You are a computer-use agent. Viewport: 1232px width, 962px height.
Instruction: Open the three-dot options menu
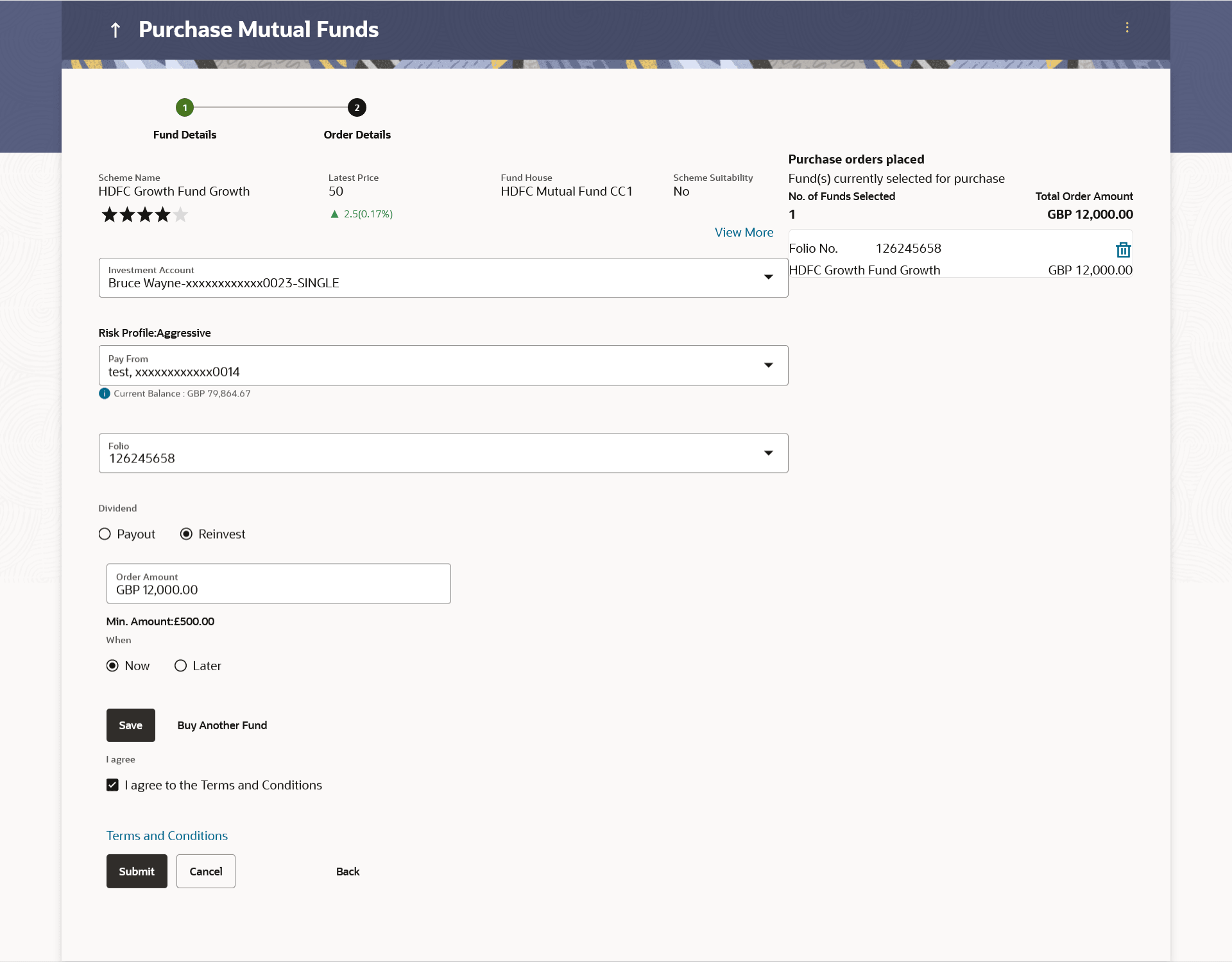[x=1127, y=28]
